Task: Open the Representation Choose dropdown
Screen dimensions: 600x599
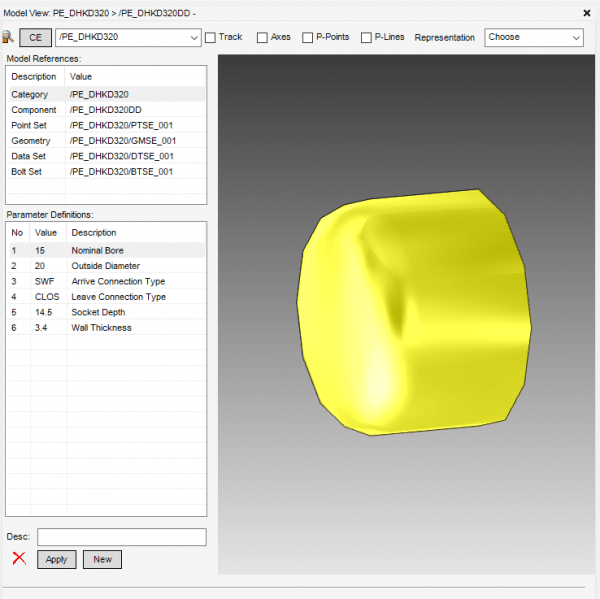Action: pyautogui.click(x=533, y=37)
